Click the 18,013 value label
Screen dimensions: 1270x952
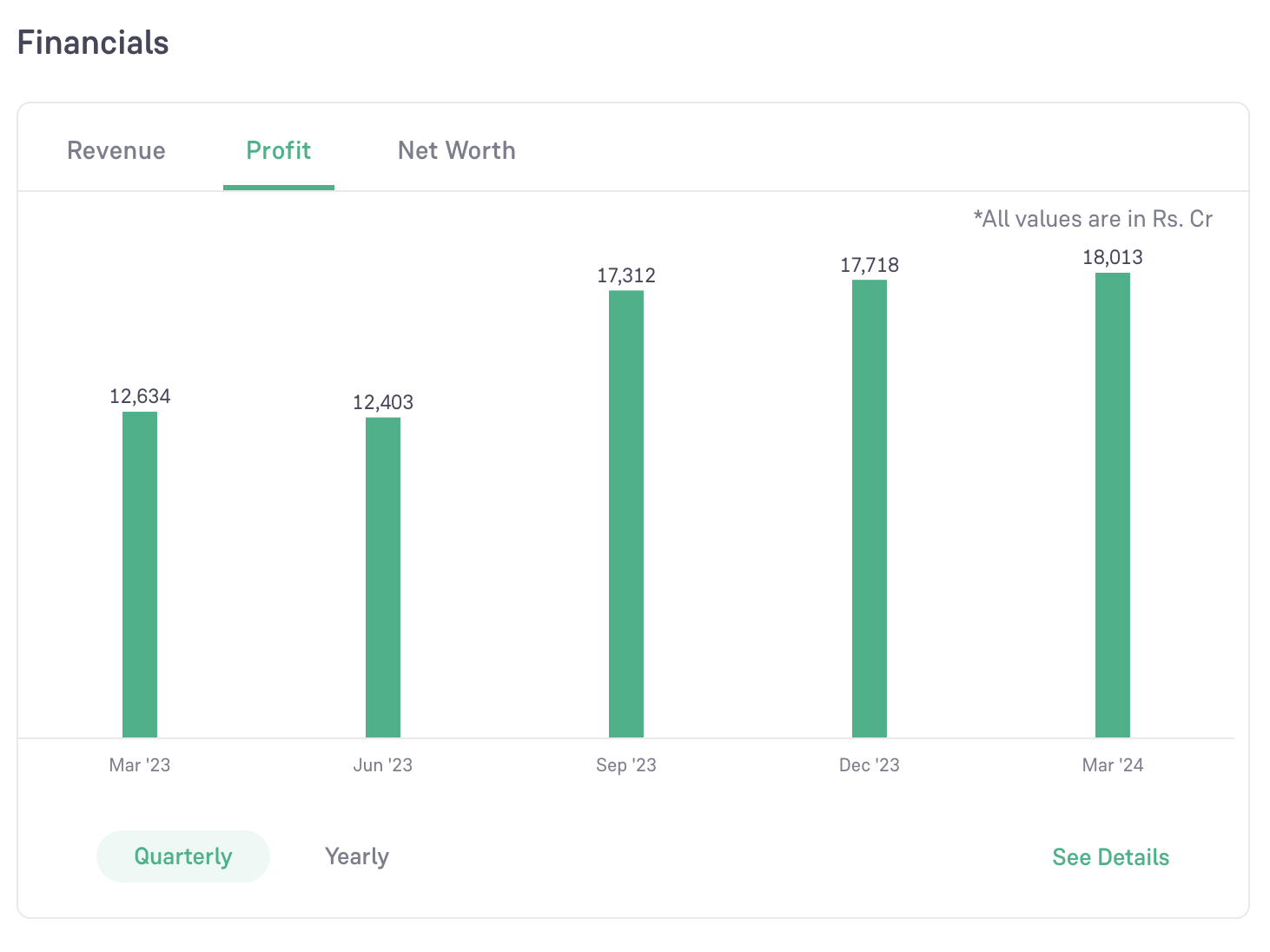1113,257
